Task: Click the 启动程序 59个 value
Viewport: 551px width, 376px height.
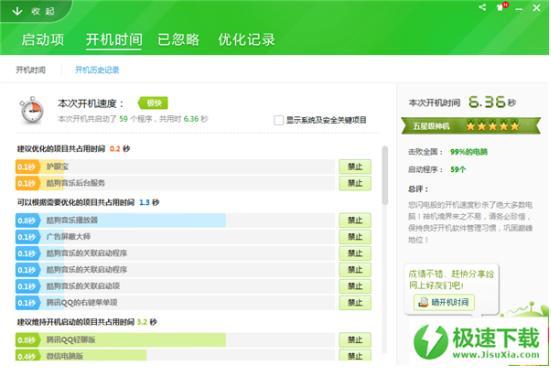Action: 458,169
